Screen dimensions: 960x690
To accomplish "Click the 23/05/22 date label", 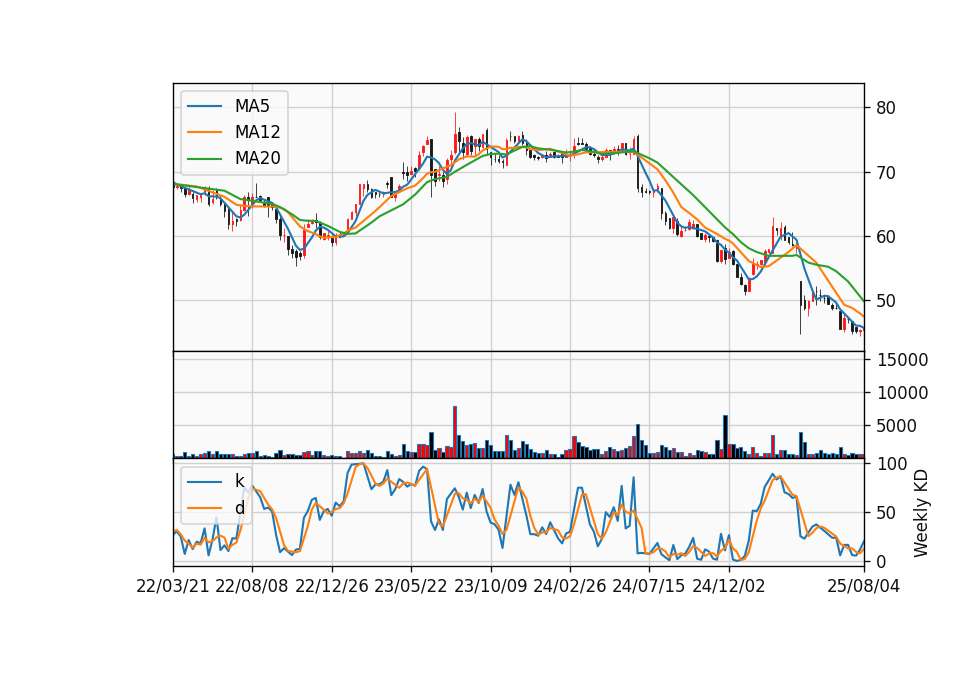I will coord(411,586).
